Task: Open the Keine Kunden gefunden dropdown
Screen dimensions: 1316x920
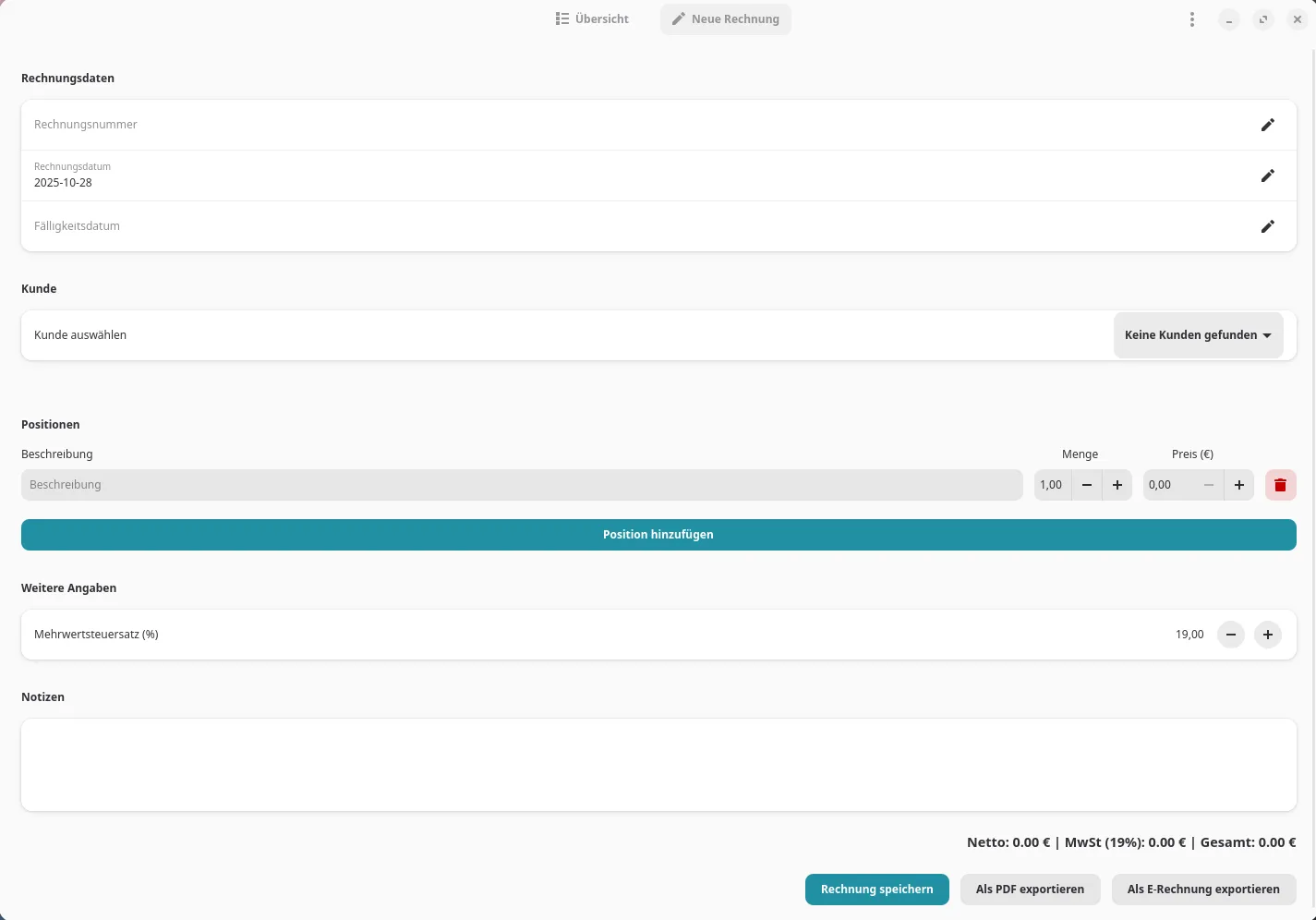Action: 1197,335
